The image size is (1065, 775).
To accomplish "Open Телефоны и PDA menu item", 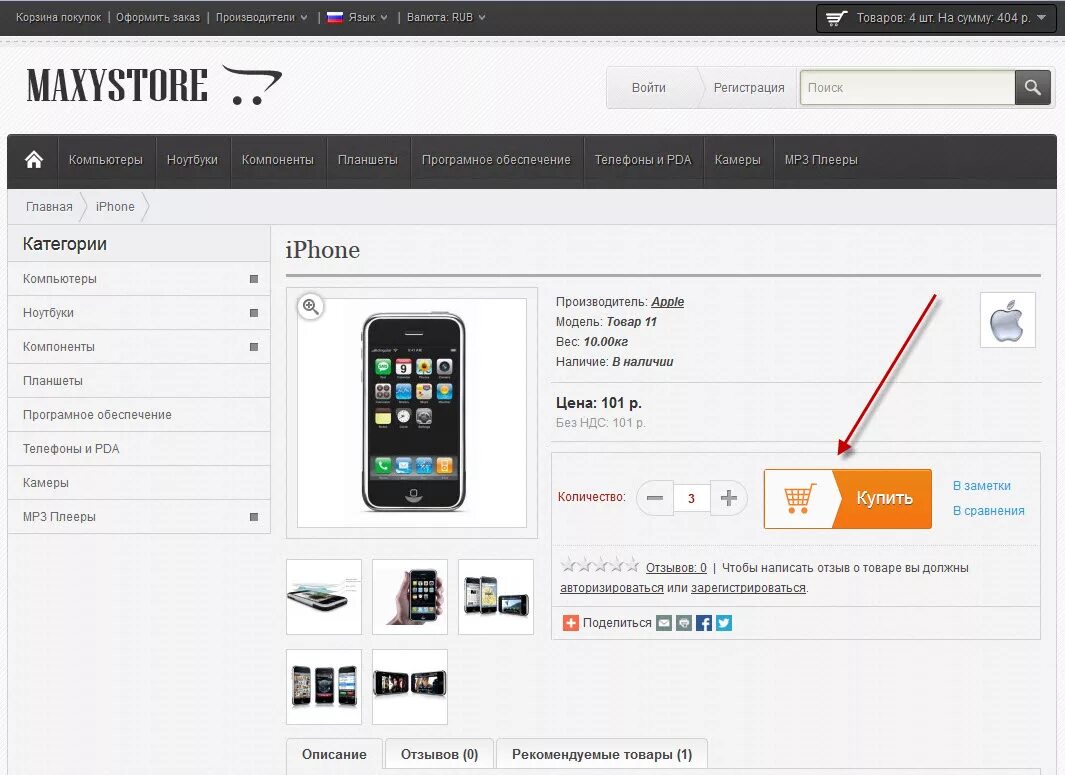I will point(643,160).
